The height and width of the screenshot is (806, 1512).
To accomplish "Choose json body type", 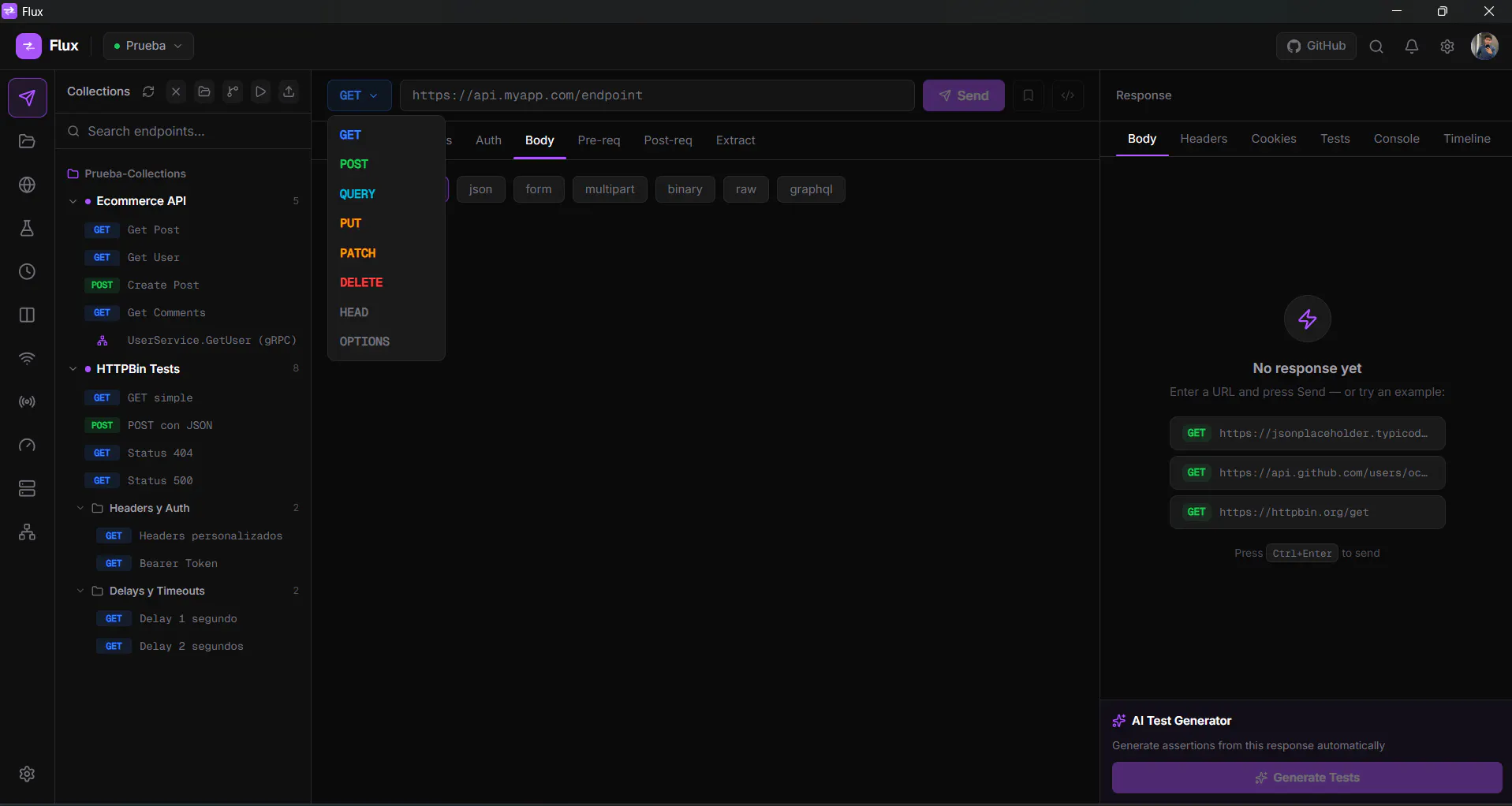I will (x=480, y=189).
